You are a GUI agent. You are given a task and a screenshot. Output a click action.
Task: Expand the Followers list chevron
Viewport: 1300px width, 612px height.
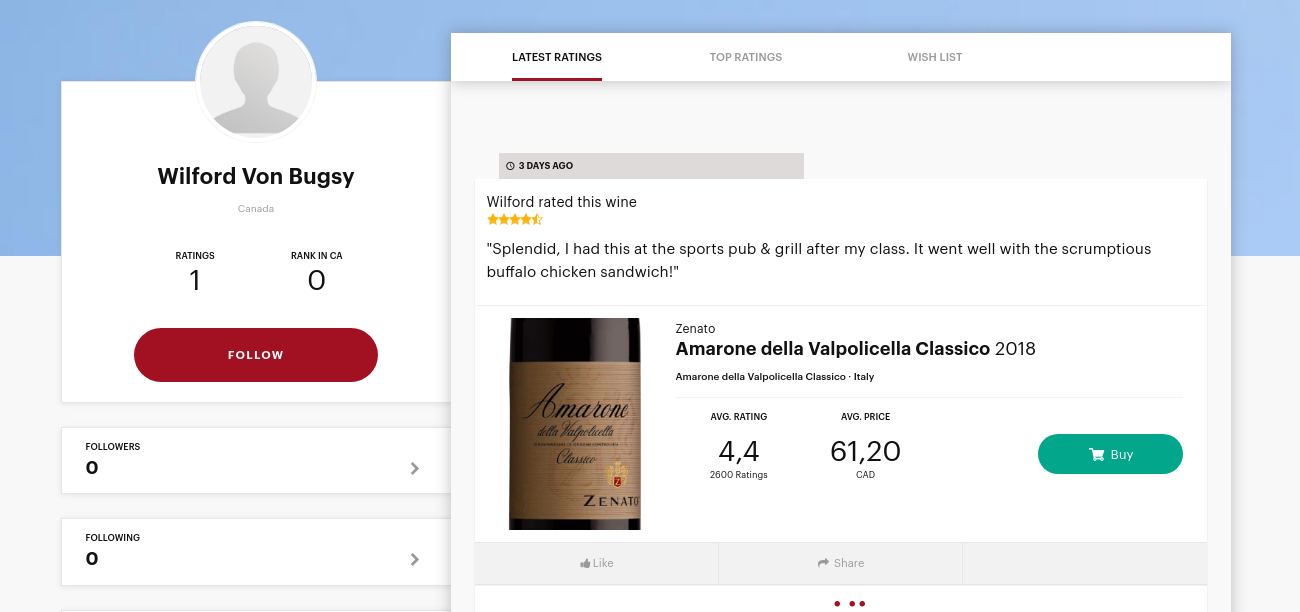click(415, 468)
